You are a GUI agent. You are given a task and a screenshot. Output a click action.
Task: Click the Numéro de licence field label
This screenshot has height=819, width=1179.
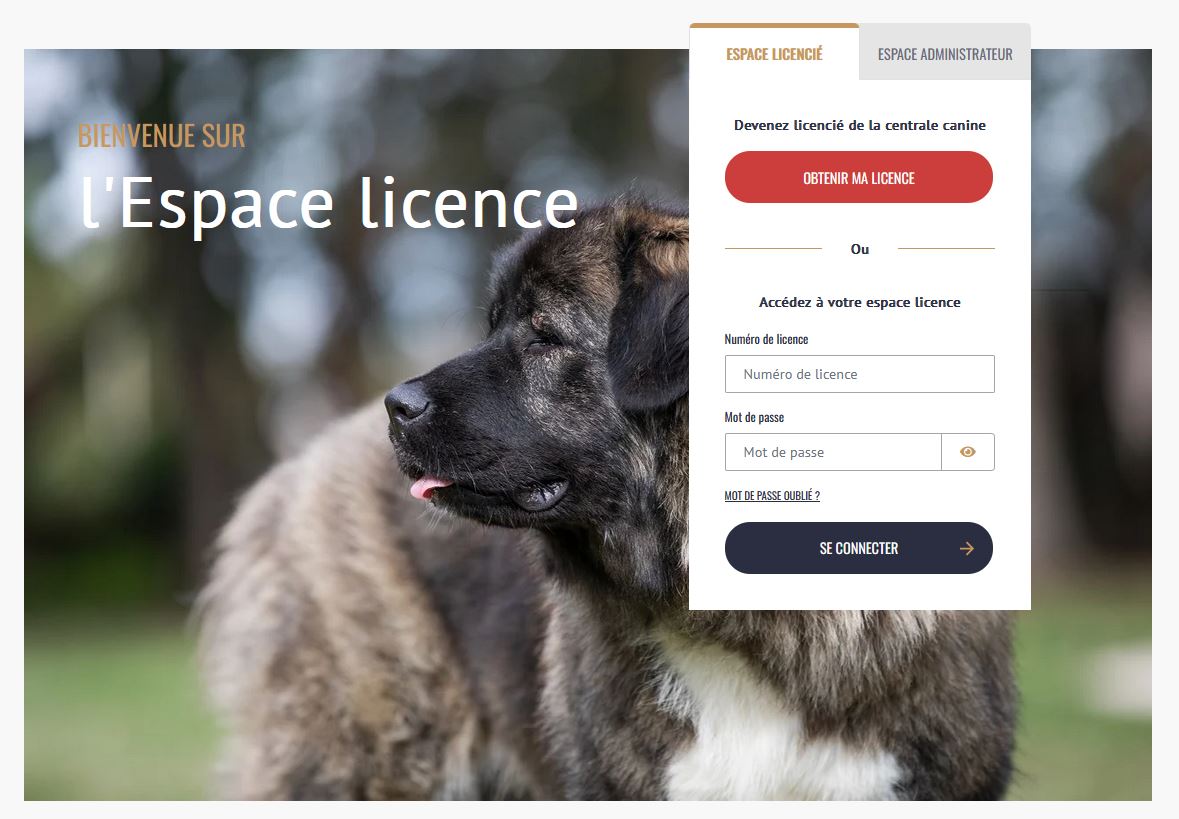click(766, 339)
